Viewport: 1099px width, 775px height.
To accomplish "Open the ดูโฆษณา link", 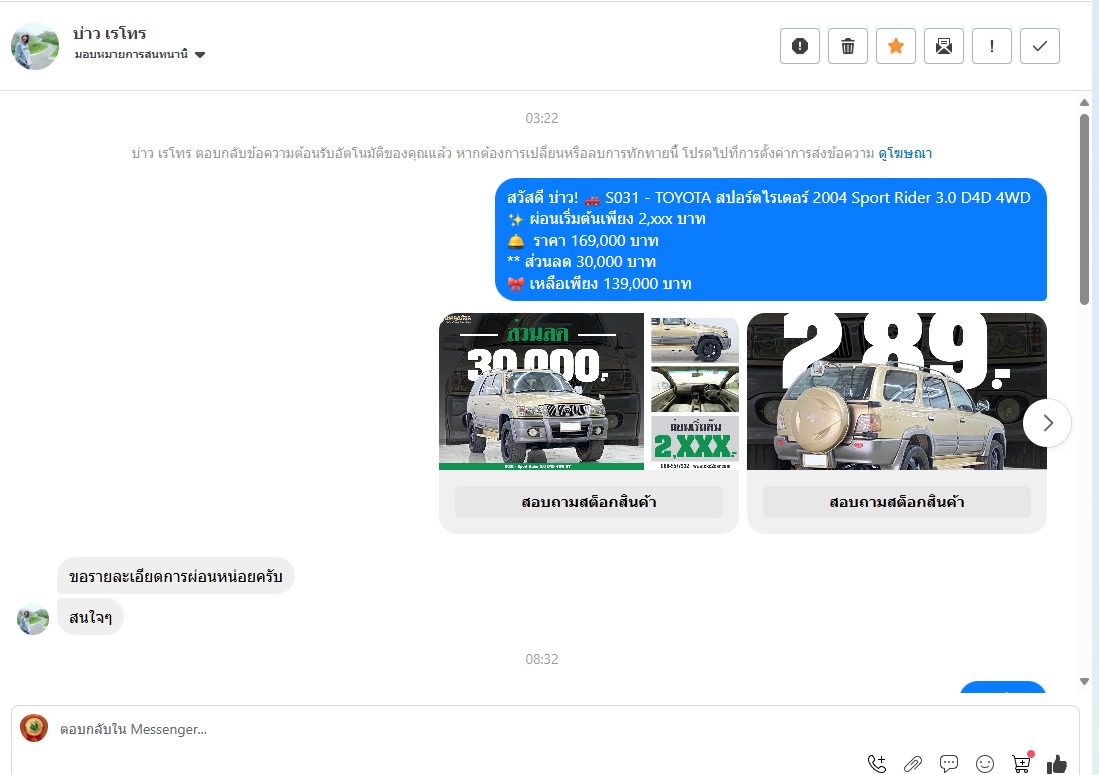I will (x=905, y=153).
